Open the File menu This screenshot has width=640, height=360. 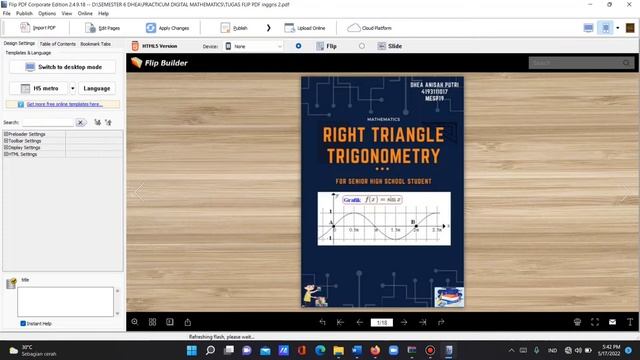[7, 13]
